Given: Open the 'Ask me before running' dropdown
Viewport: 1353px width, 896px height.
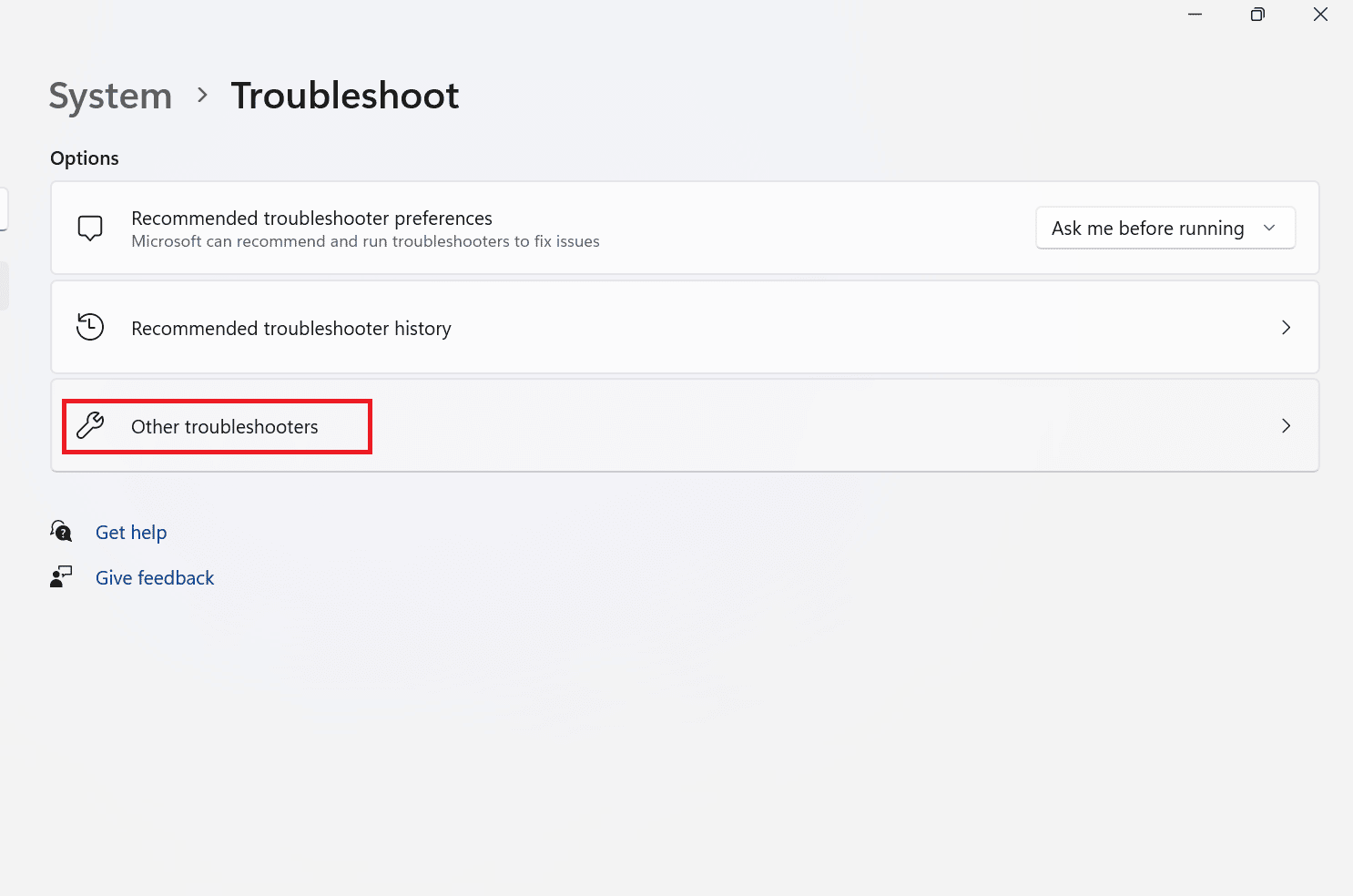Looking at the screenshot, I should (x=1165, y=228).
